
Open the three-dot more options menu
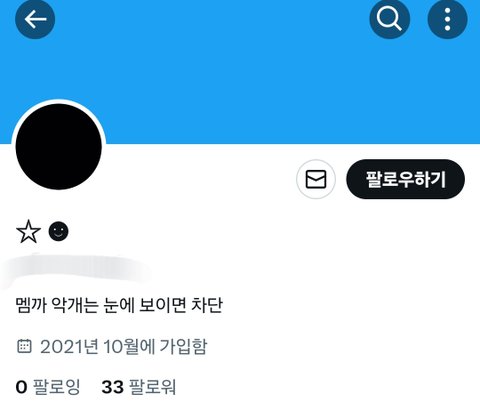point(447,19)
